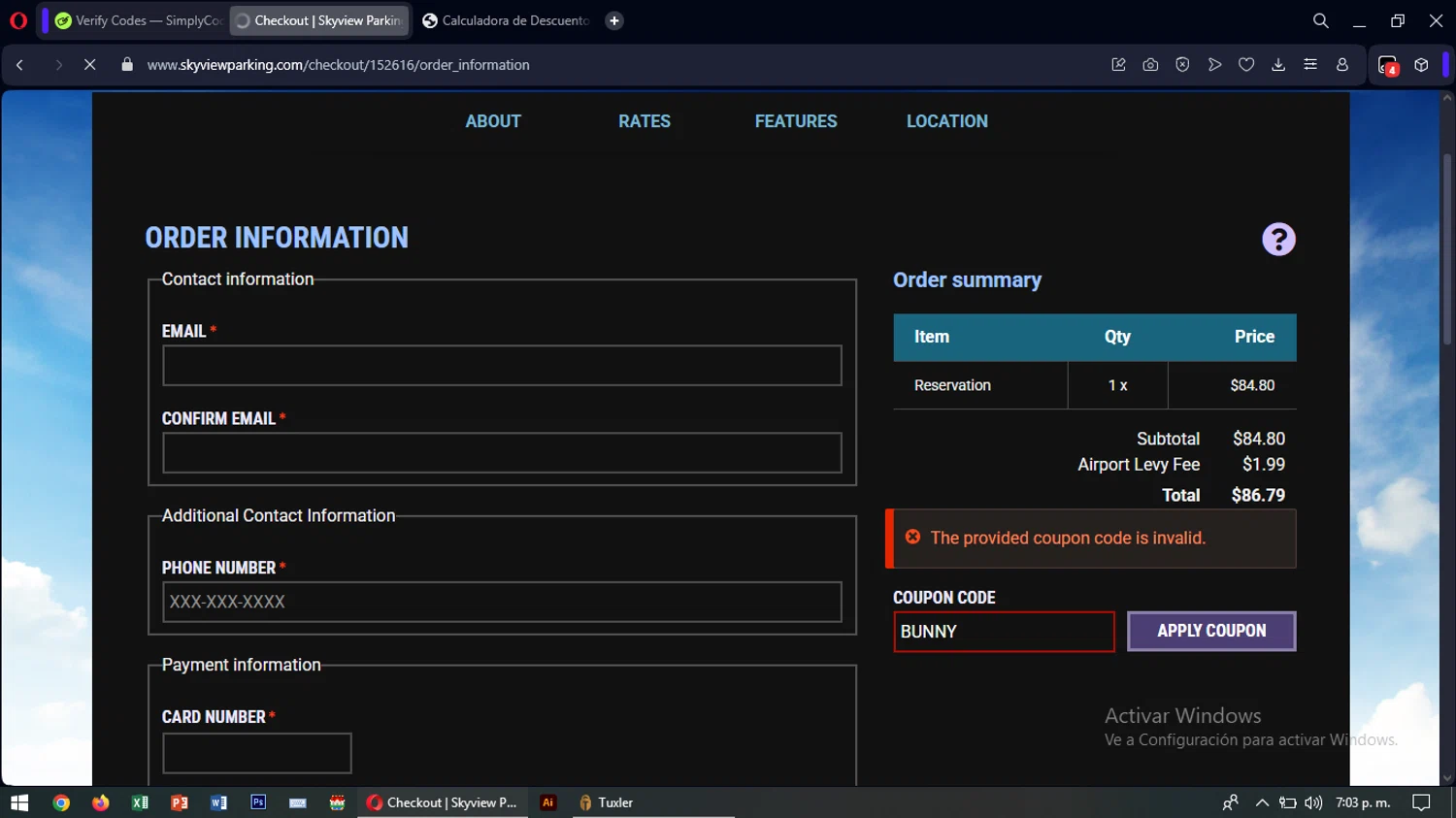The image size is (1456, 818).
Task: Open the extension with badge 4
Action: (1388, 65)
